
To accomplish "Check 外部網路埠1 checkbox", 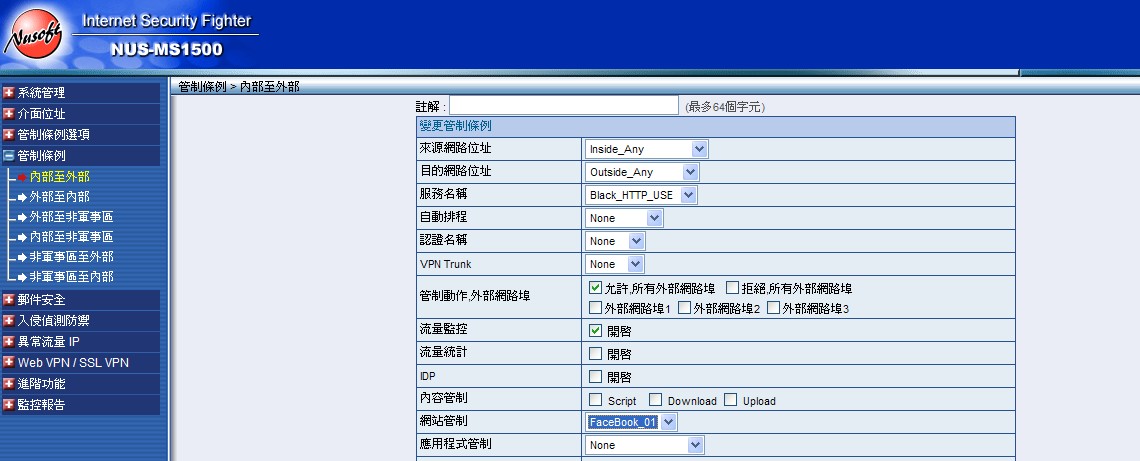I will [595, 308].
